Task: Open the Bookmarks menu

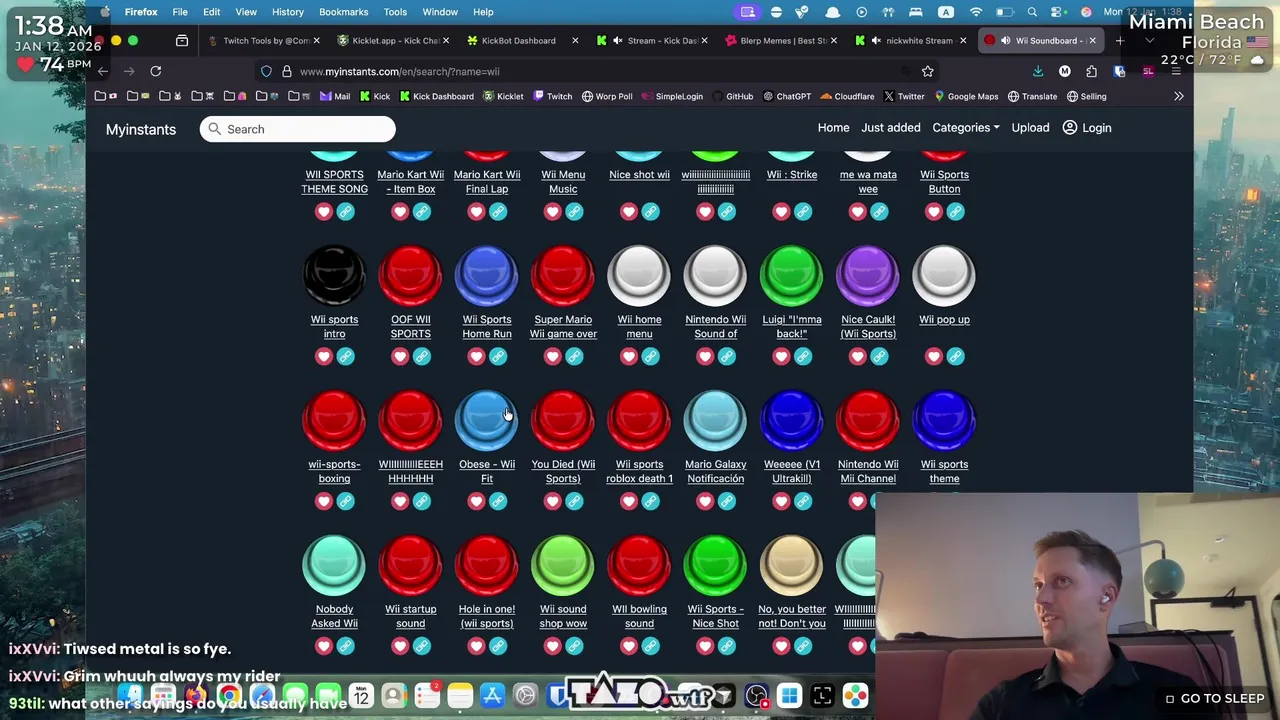Action: point(343,12)
